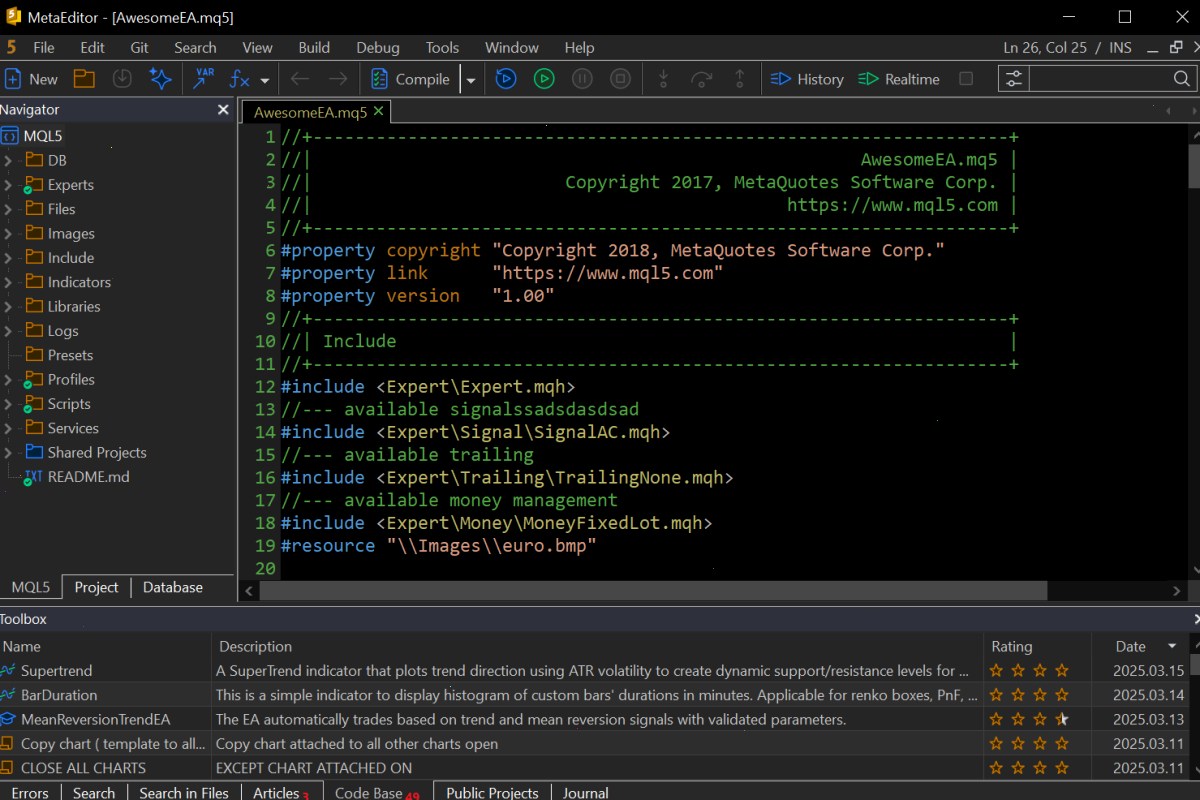Select the MQL5 root node icon

point(10,136)
